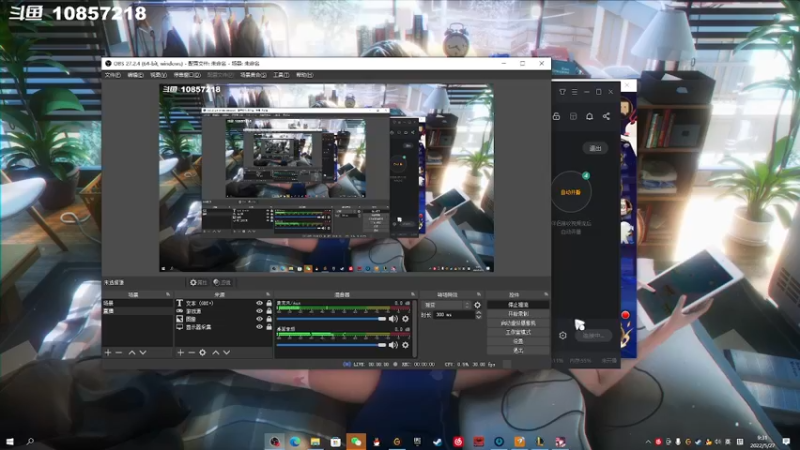Move the selected source down
The height and width of the screenshot is (450, 800).
click(227, 353)
